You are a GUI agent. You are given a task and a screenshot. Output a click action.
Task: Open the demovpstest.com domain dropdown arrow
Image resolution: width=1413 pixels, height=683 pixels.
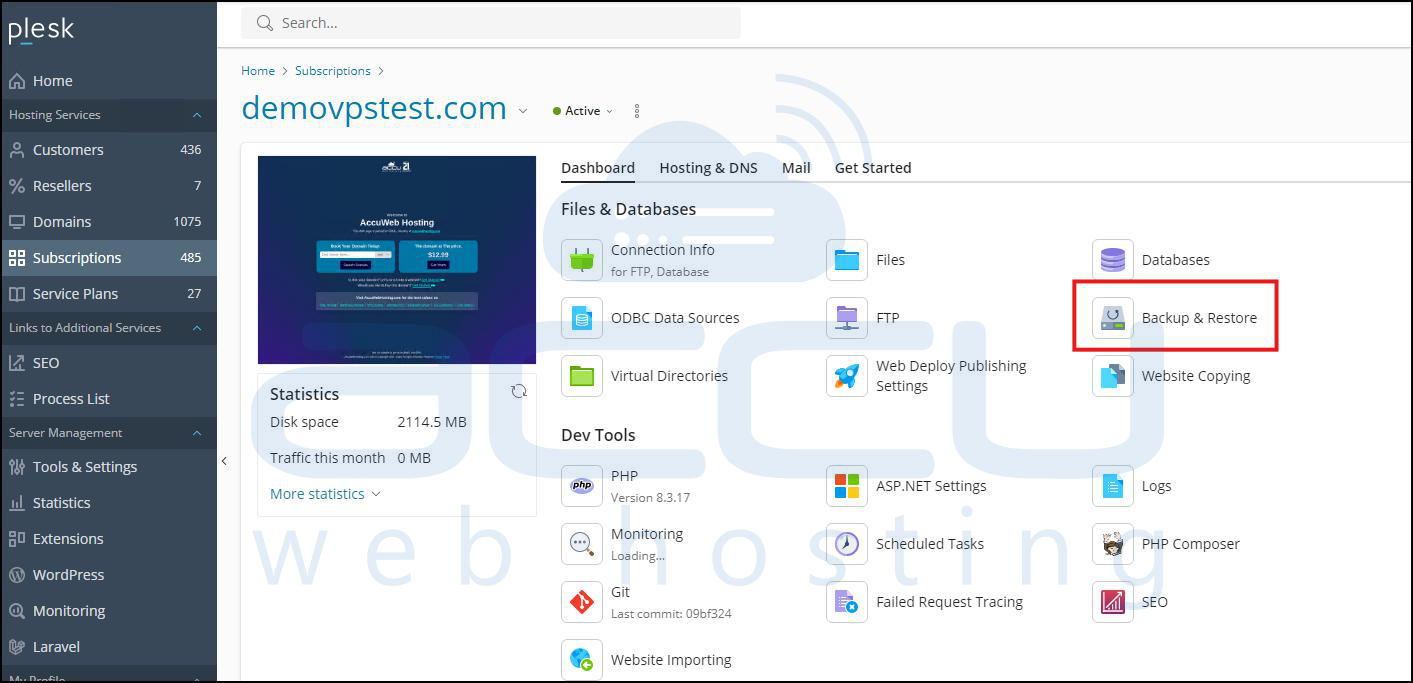click(523, 111)
